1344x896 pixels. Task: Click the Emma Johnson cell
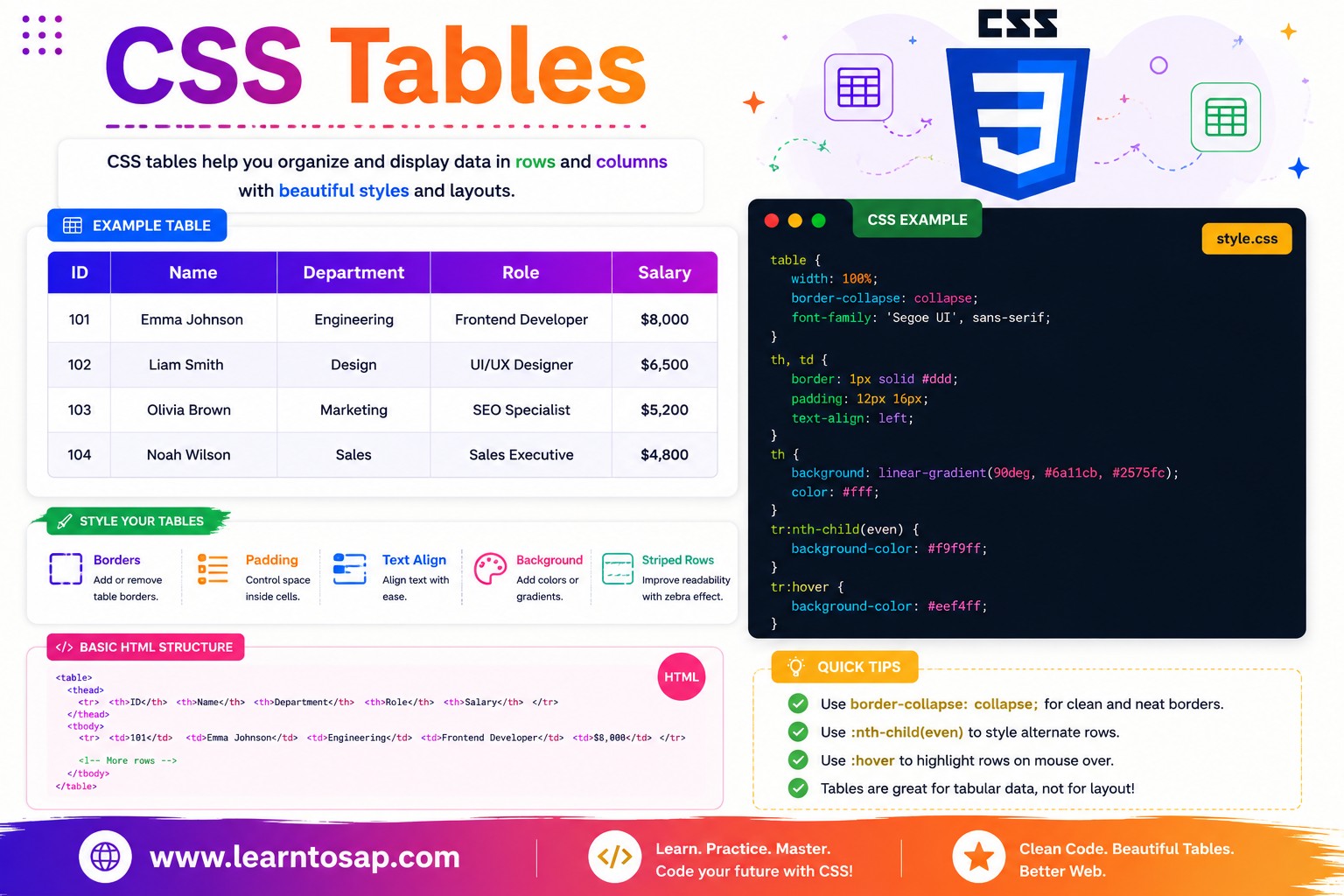192,319
